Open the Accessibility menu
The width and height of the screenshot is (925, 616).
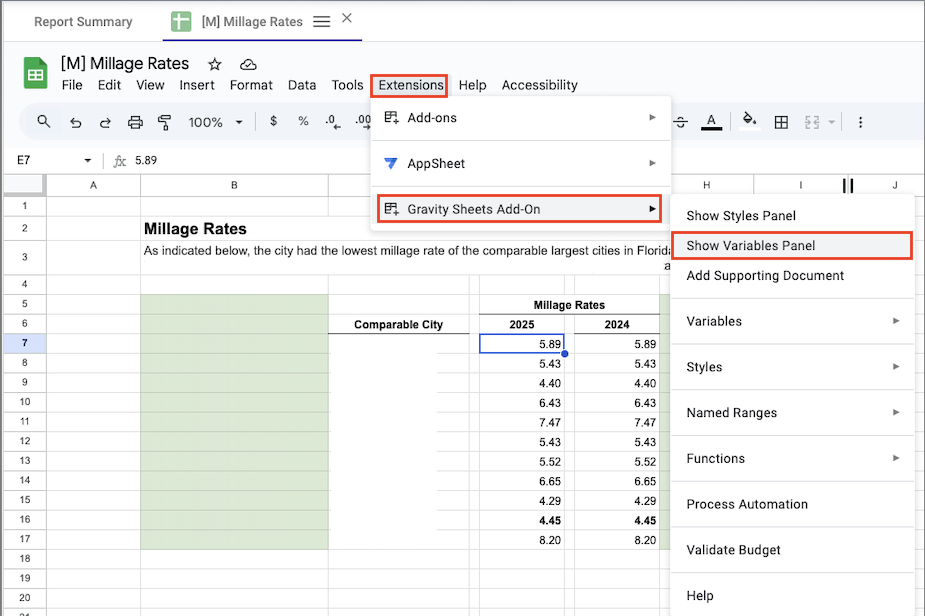point(540,85)
